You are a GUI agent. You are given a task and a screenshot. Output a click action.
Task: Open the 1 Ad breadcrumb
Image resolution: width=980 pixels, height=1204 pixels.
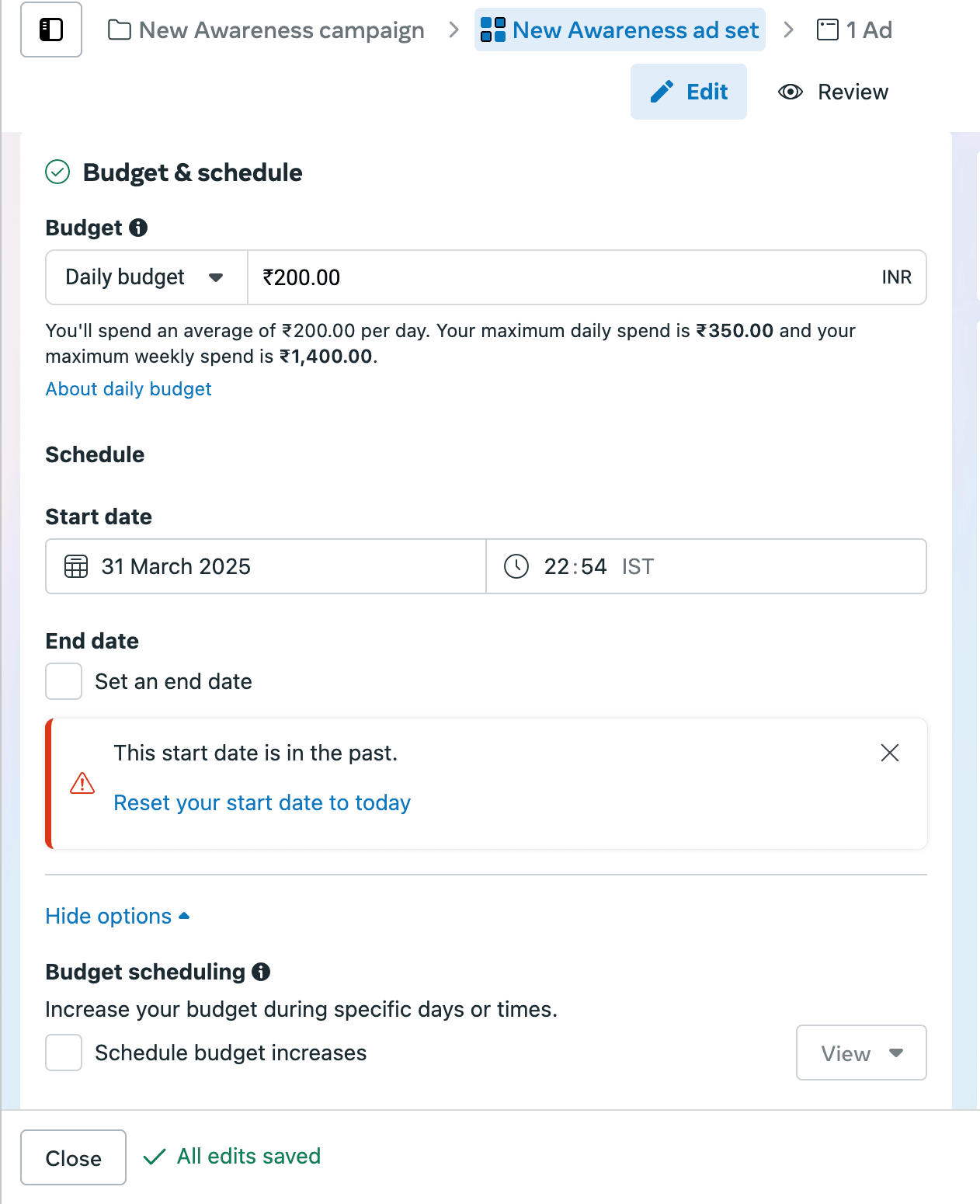tap(854, 30)
